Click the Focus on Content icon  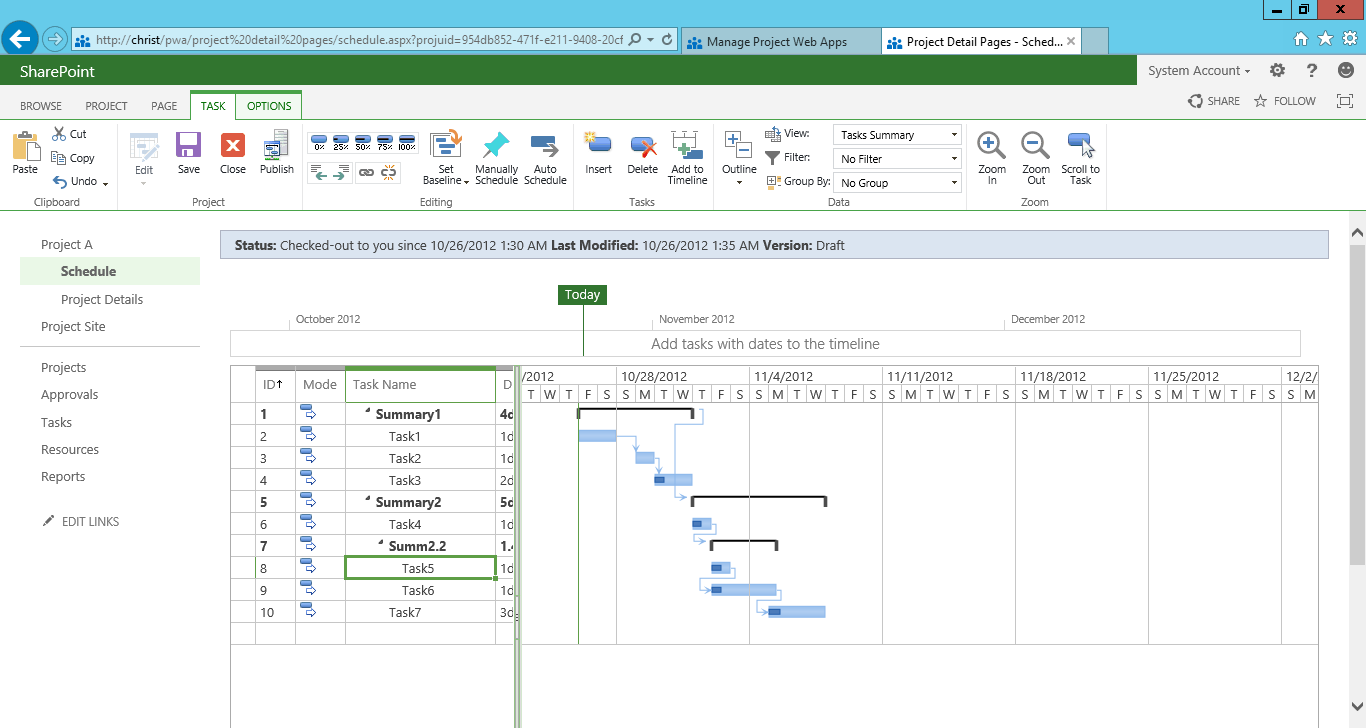click(x=1345, y=101)
